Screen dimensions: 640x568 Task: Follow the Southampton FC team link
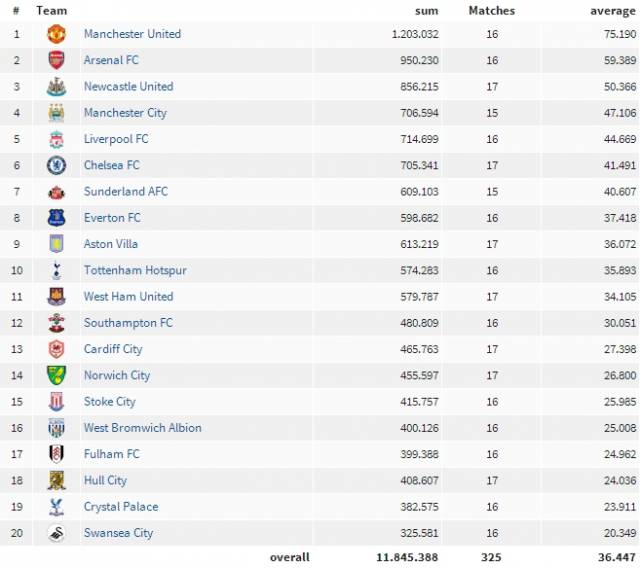128,323
